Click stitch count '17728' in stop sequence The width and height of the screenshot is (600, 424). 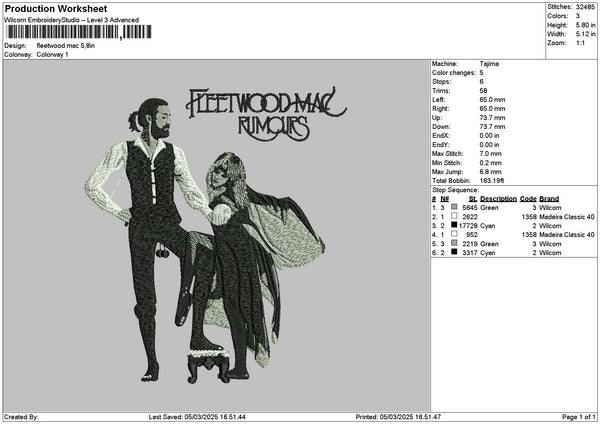tap(468, 226)
